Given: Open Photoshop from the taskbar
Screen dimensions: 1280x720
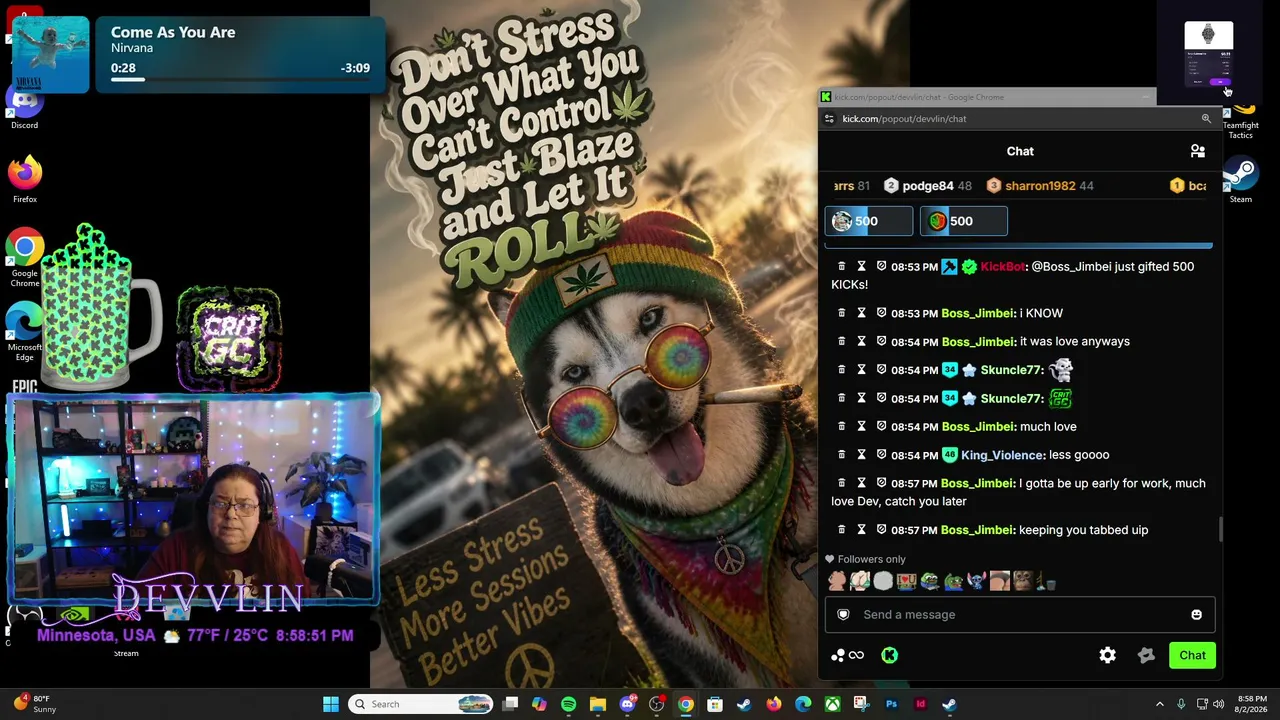Looking at the screenshot, I should click(x=891, y=704).
